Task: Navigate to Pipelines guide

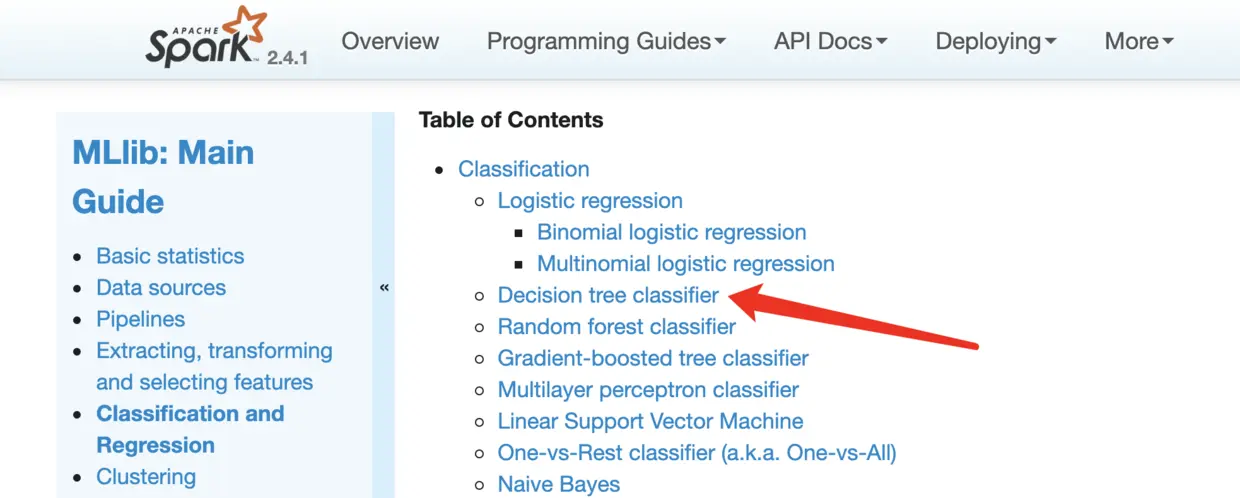Action: (140, 319)
